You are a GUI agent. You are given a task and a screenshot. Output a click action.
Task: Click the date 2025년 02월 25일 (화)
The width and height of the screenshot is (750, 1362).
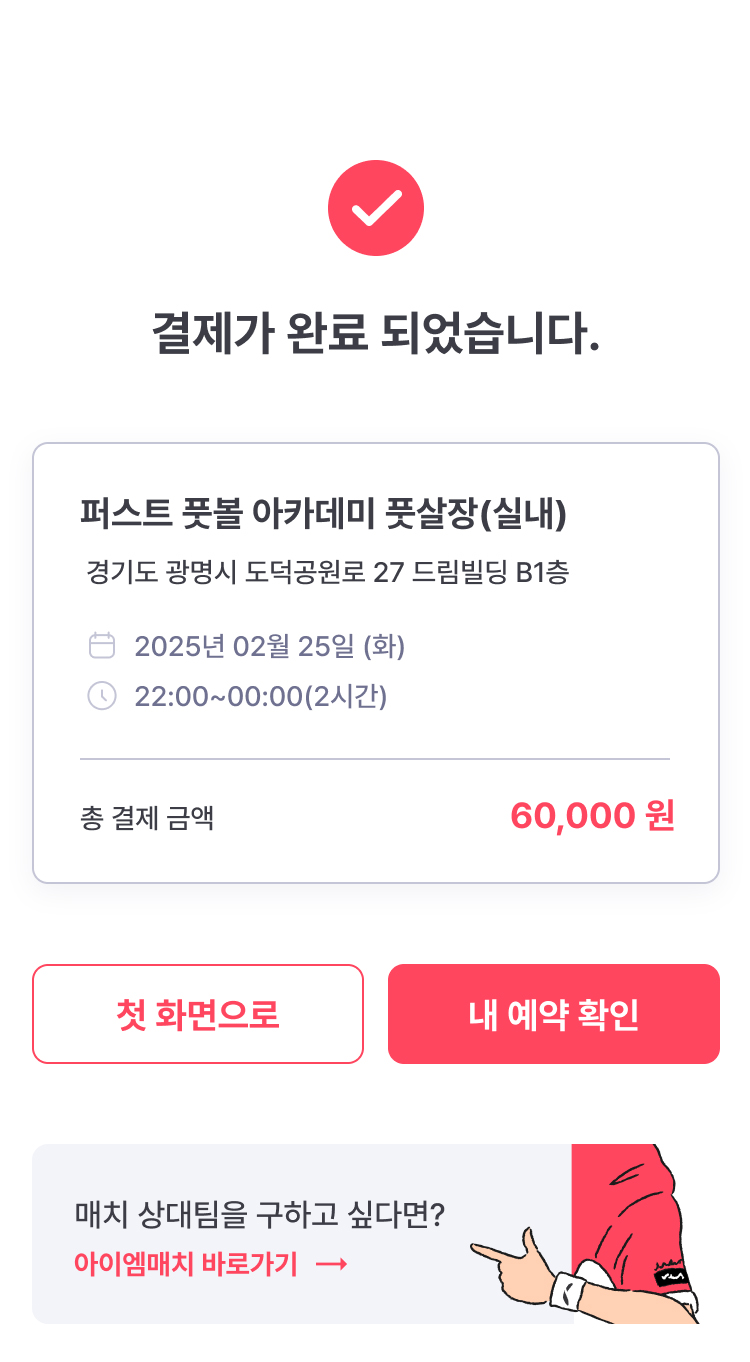270,646
